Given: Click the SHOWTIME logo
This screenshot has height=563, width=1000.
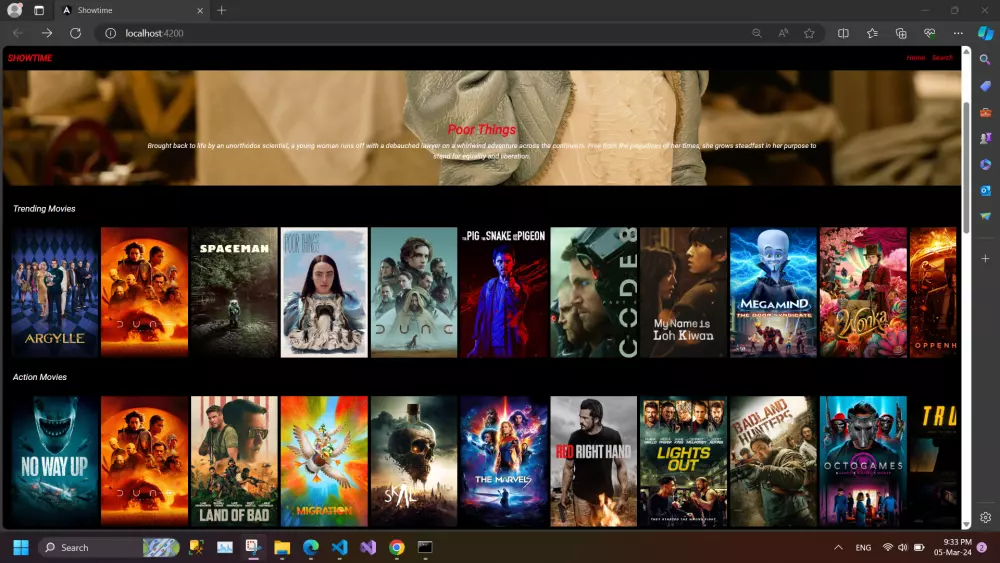Looking at the screenshot, I should (30, 58).
